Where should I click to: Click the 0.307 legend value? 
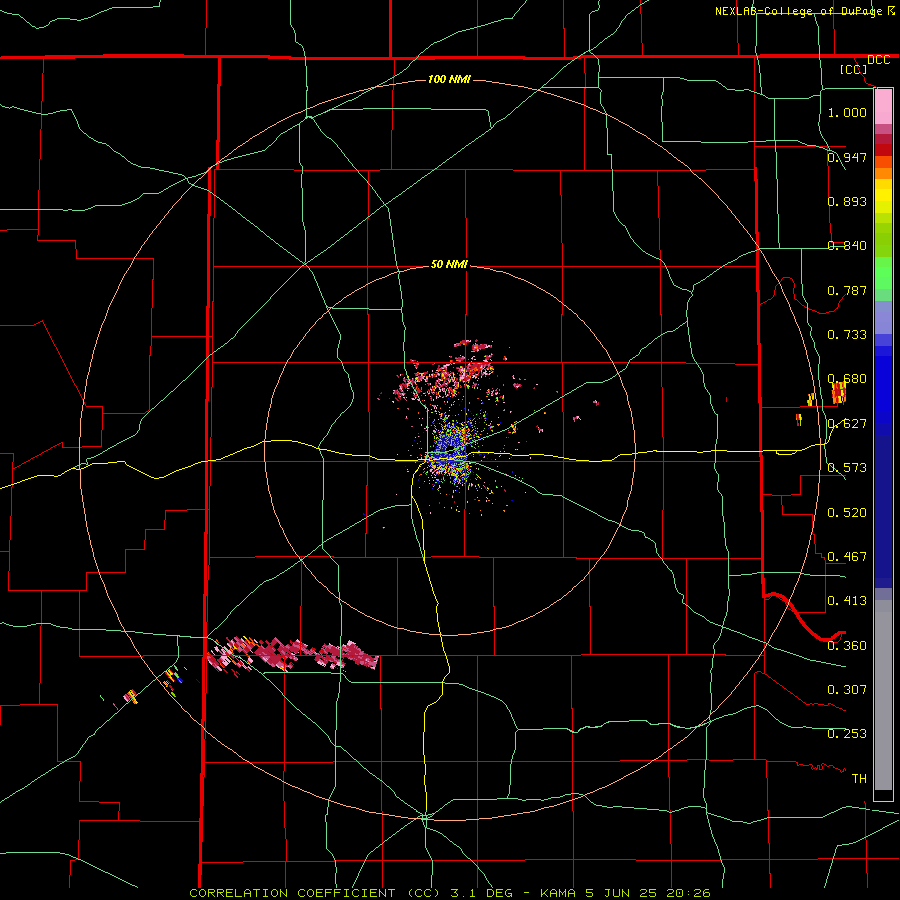tap(847, 689)
